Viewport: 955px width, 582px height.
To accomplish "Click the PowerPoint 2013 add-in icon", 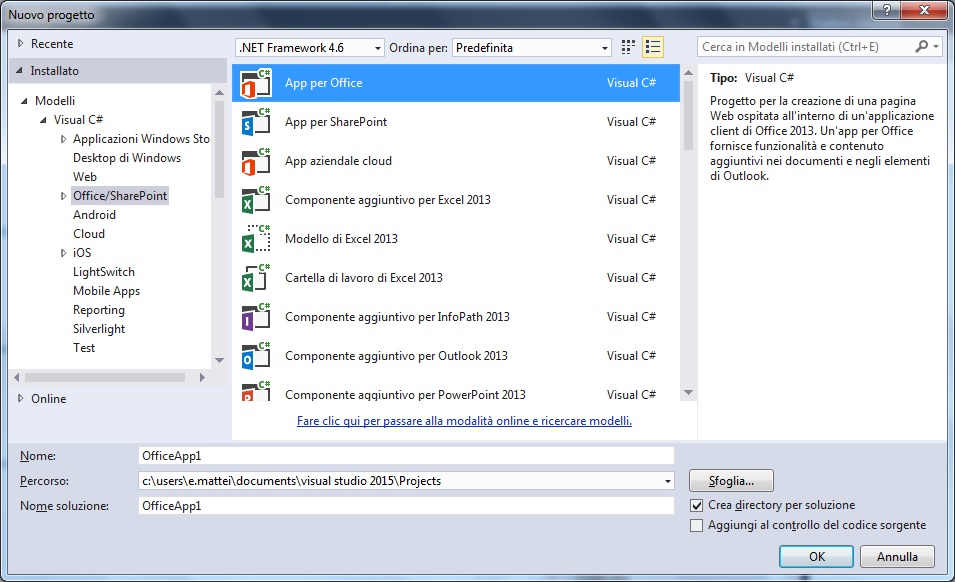I will (x=256, y=391).
